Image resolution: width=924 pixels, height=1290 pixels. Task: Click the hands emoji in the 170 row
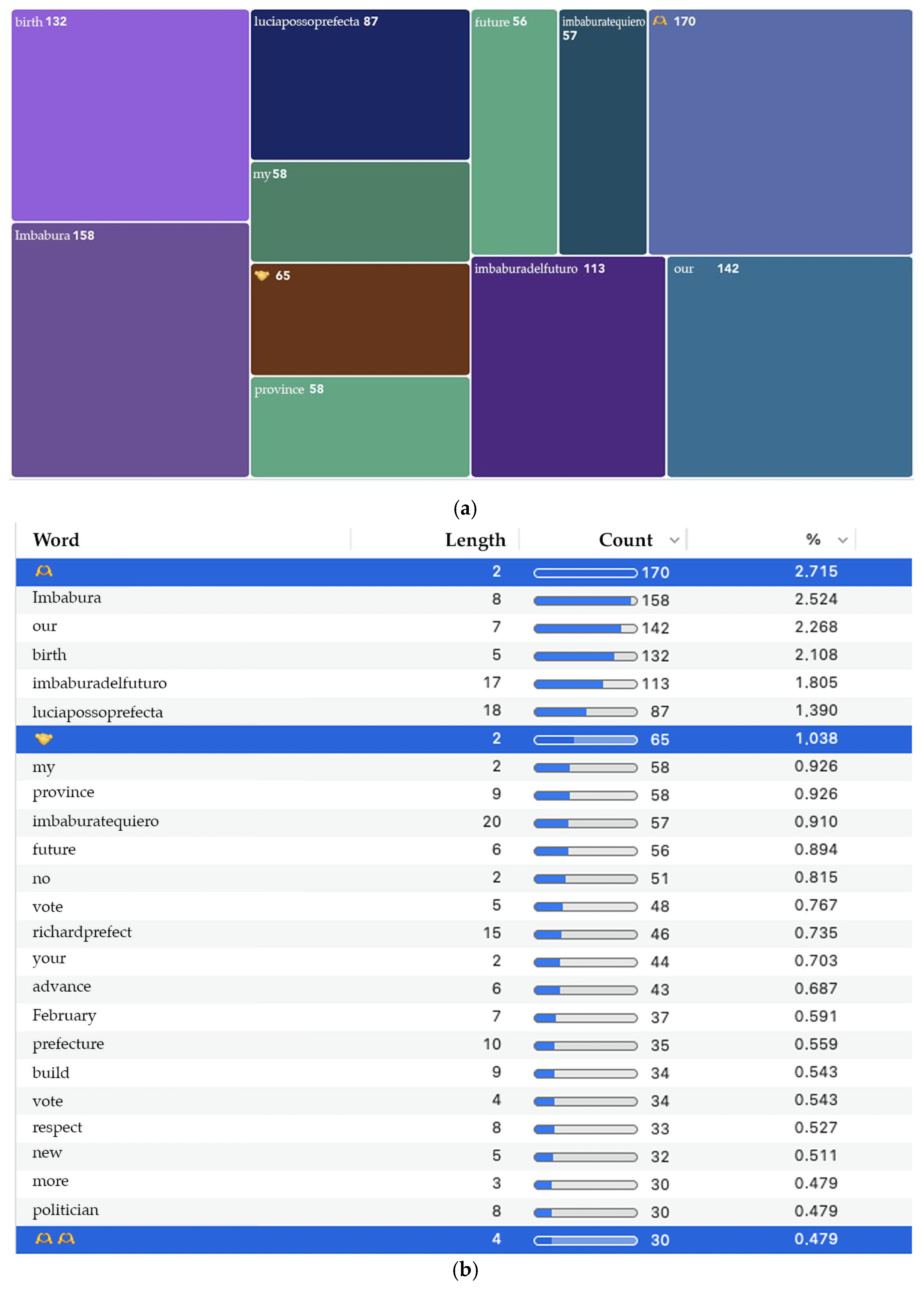pyautogui.click(x=44, y=572)
